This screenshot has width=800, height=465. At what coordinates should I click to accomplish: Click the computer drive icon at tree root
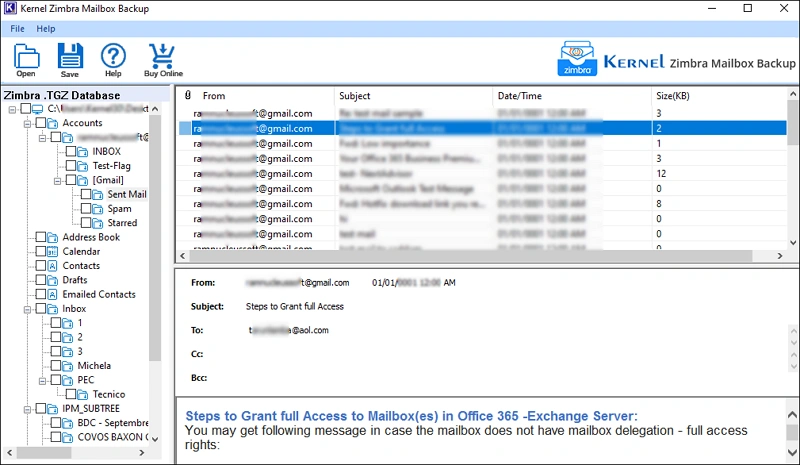coord(38,109)
